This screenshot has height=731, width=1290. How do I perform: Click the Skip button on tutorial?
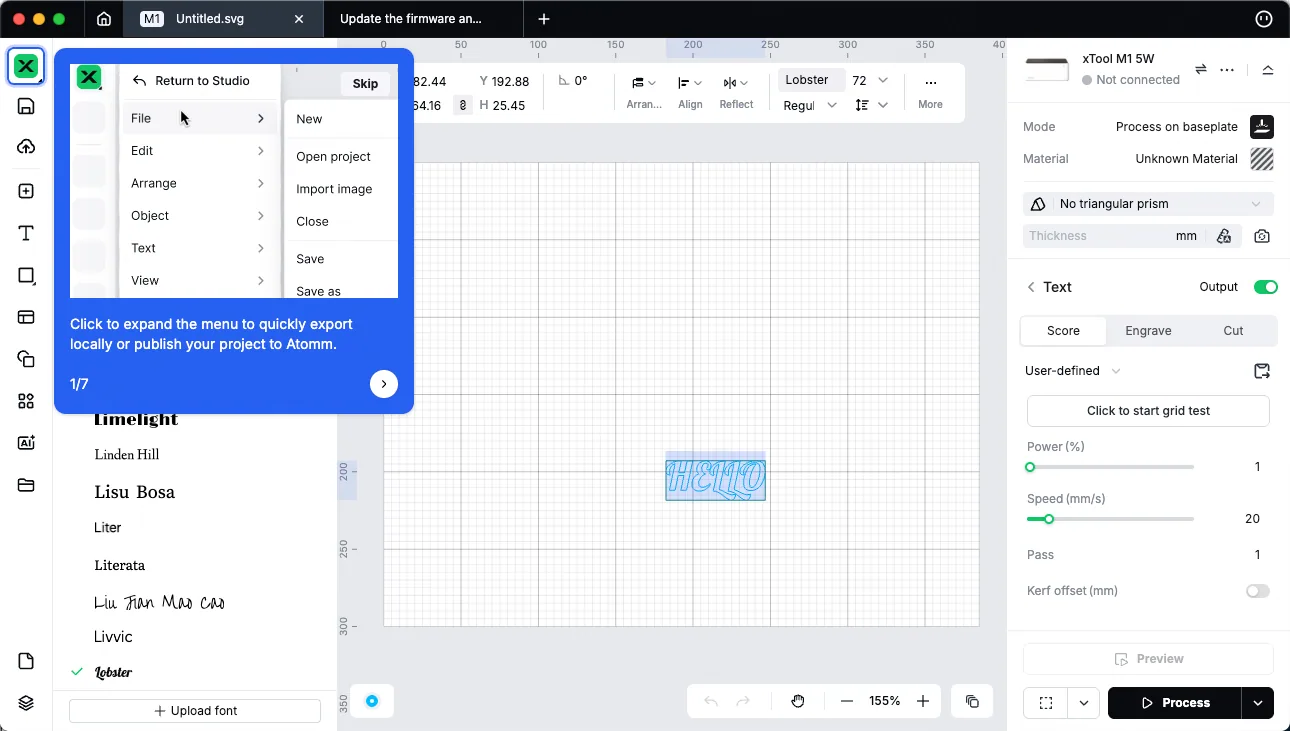pyautogui.click(x=365, y=84)
